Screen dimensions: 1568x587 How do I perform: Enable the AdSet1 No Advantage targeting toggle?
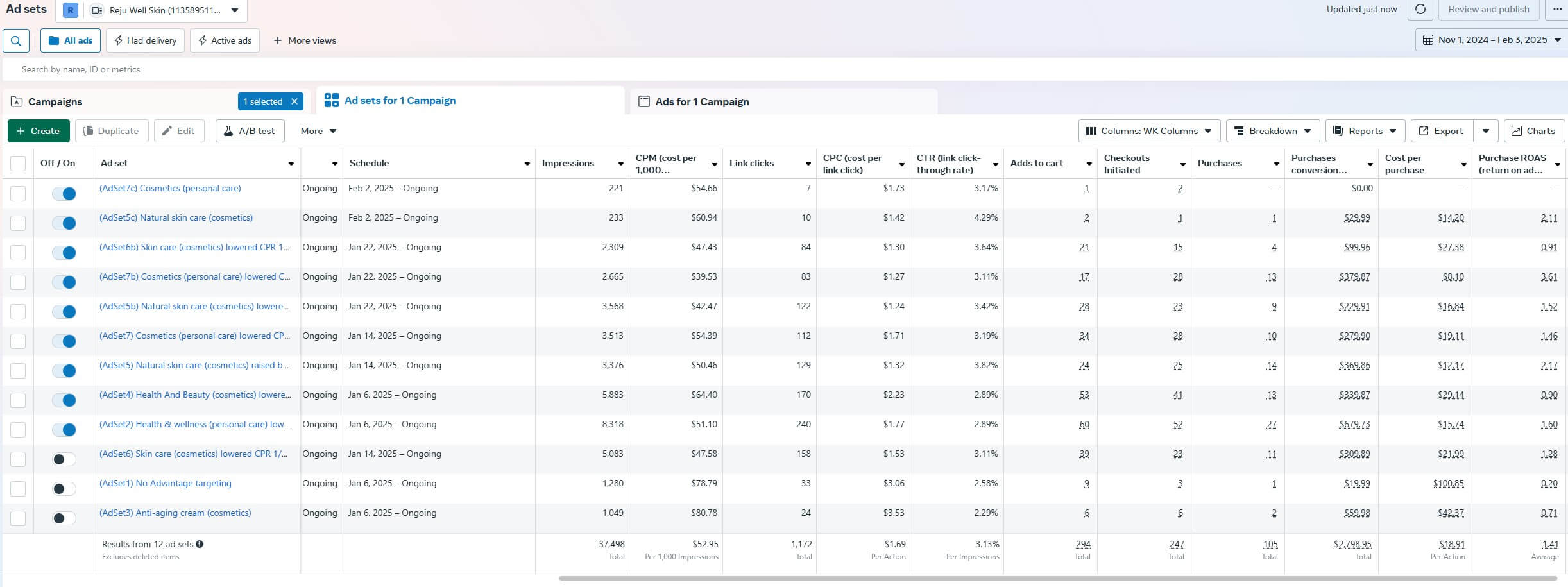[64, 489]
